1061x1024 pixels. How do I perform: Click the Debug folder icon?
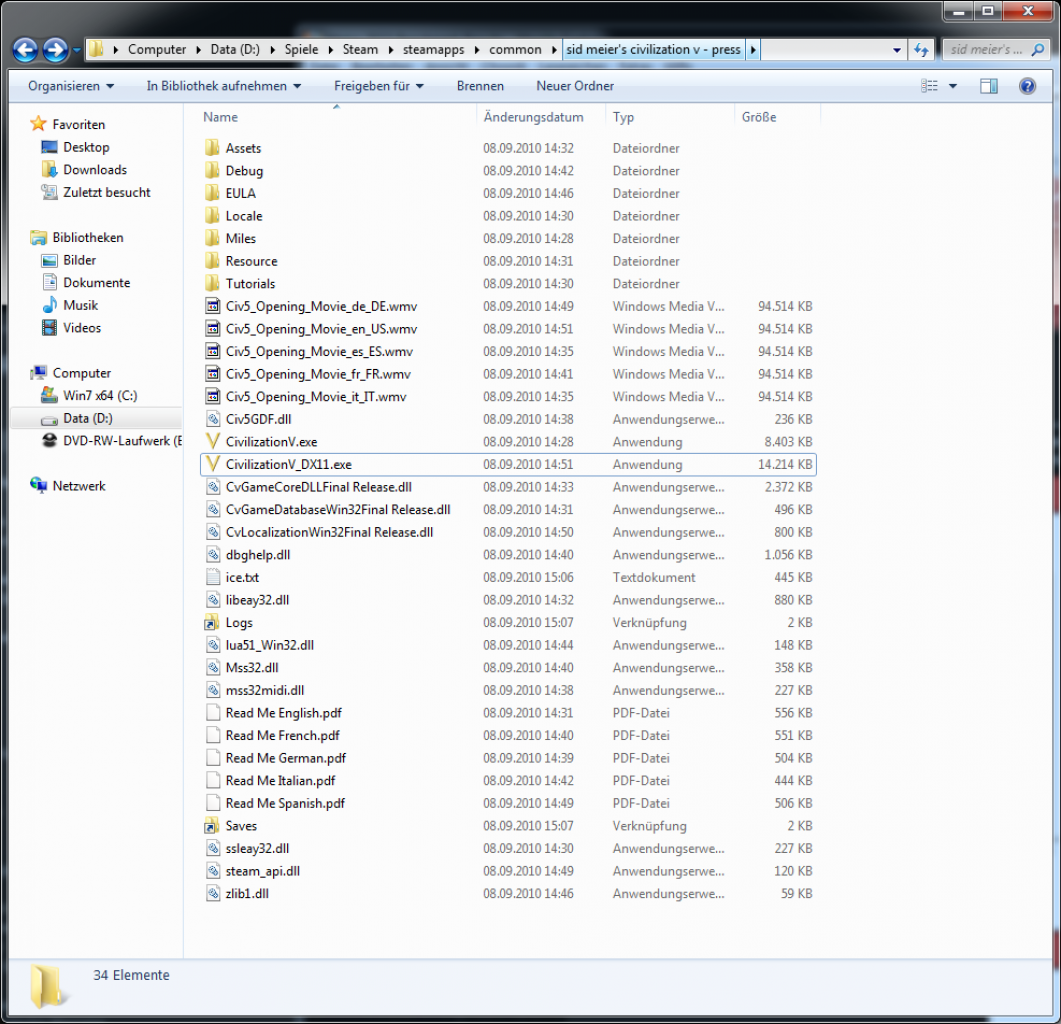coord(212,171)
